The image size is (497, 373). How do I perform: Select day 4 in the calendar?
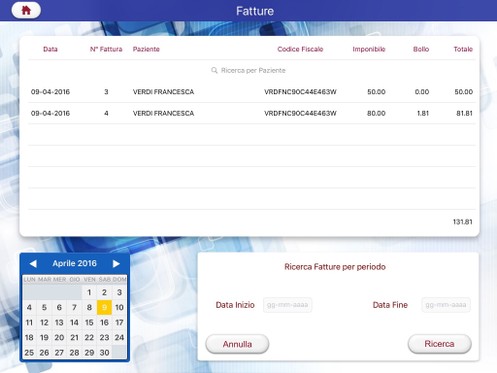click(29, 307)
